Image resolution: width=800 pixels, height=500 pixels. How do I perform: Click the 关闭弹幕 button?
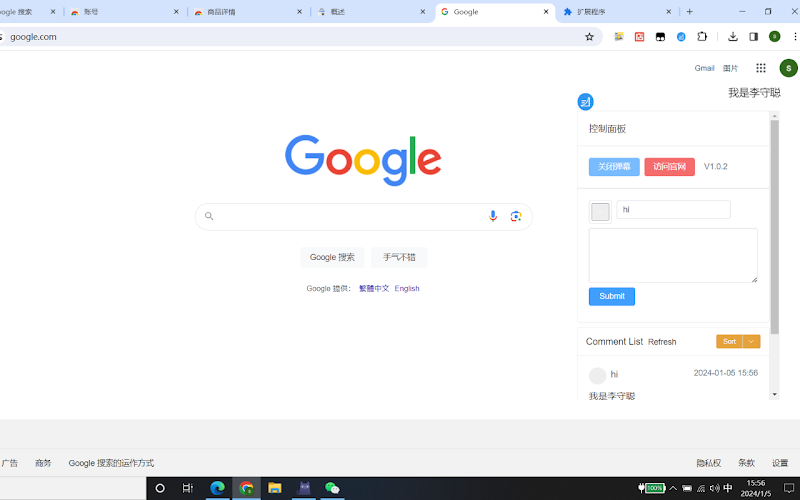click(614, 167)
